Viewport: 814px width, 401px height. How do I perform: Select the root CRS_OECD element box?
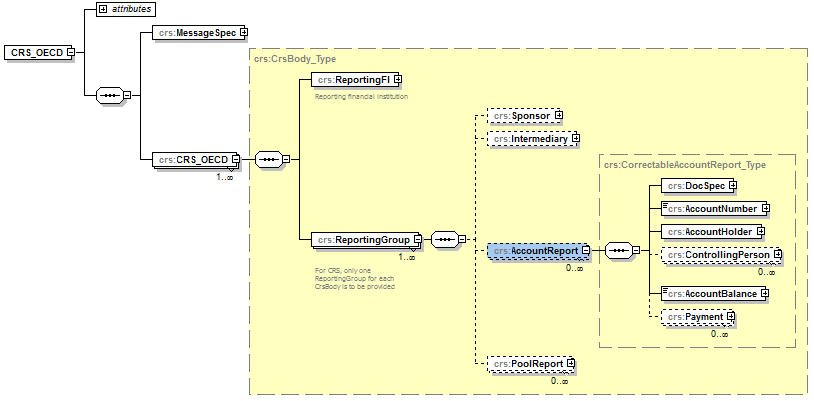coord(38,52)
